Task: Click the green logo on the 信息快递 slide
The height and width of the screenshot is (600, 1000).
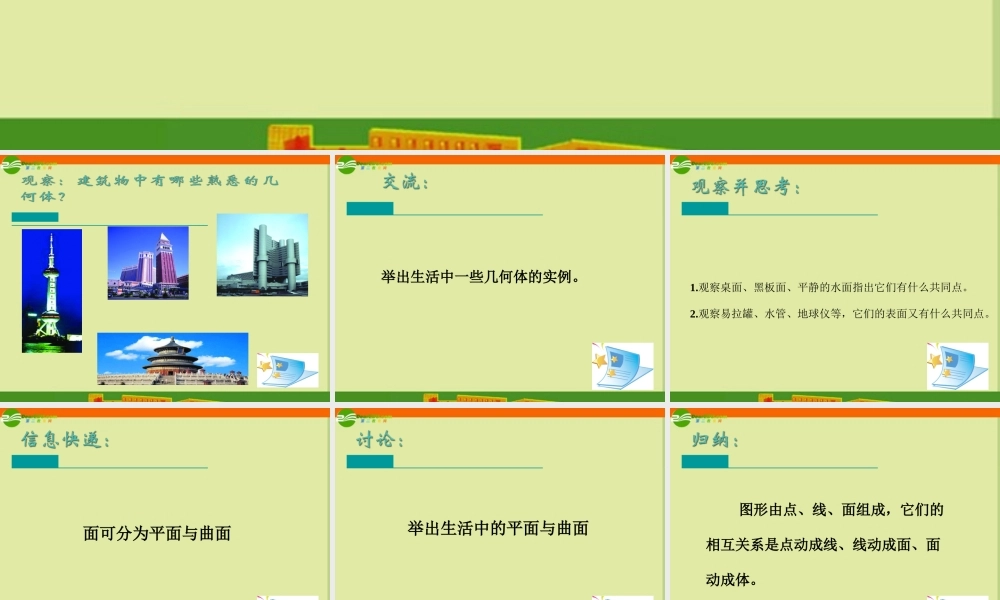Action: 11,418
